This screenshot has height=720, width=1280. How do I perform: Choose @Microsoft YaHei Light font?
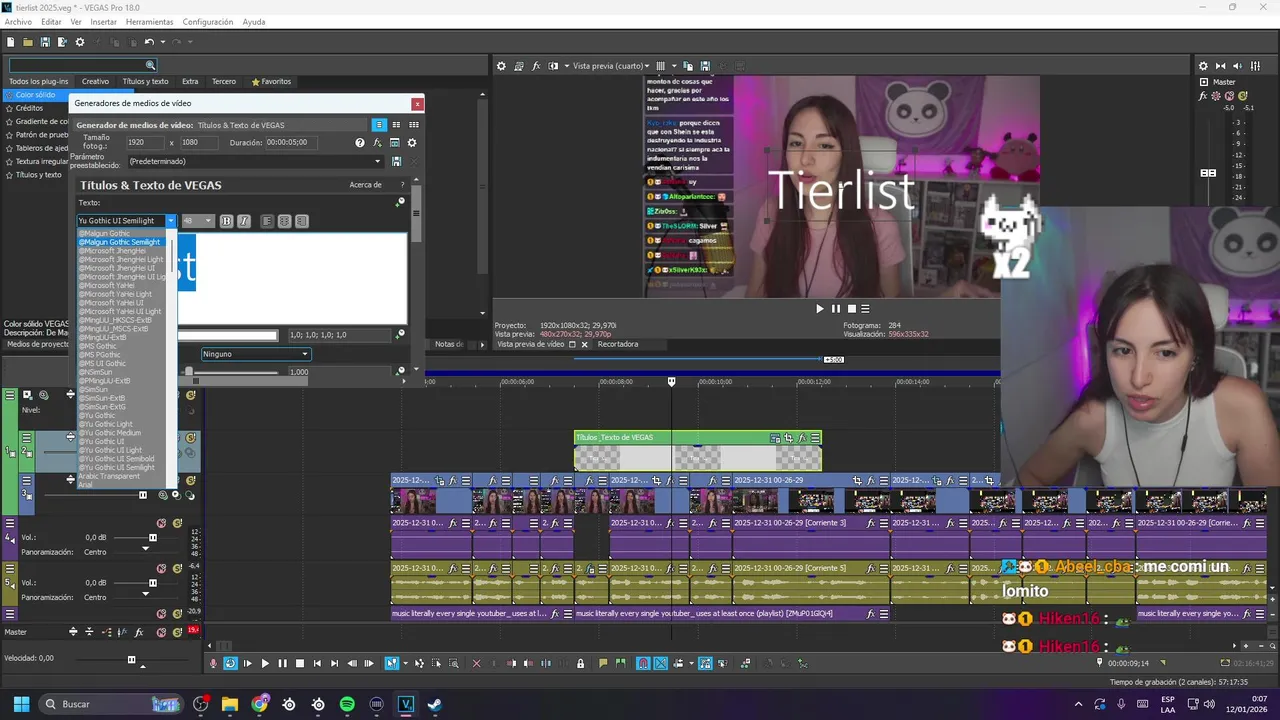[x=116, y=294]
